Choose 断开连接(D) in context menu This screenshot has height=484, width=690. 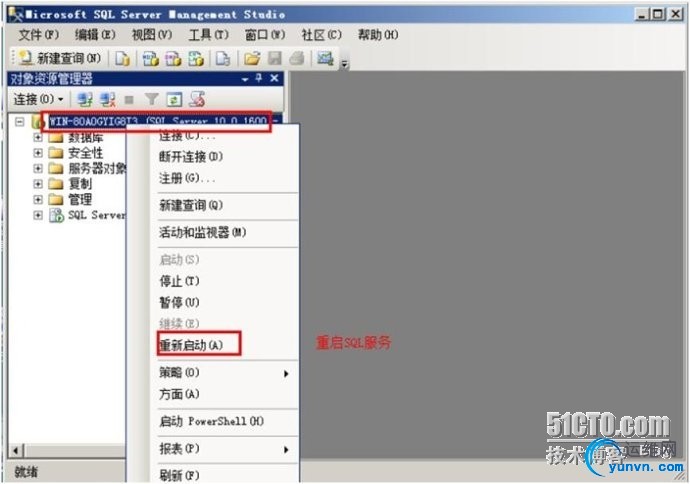(x=224, y=157)
